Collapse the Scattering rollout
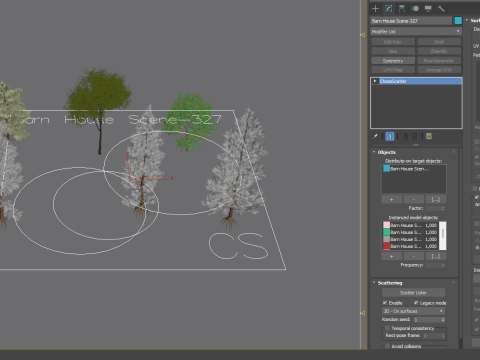The image size is (480, 360). click(x=390, y=283)
